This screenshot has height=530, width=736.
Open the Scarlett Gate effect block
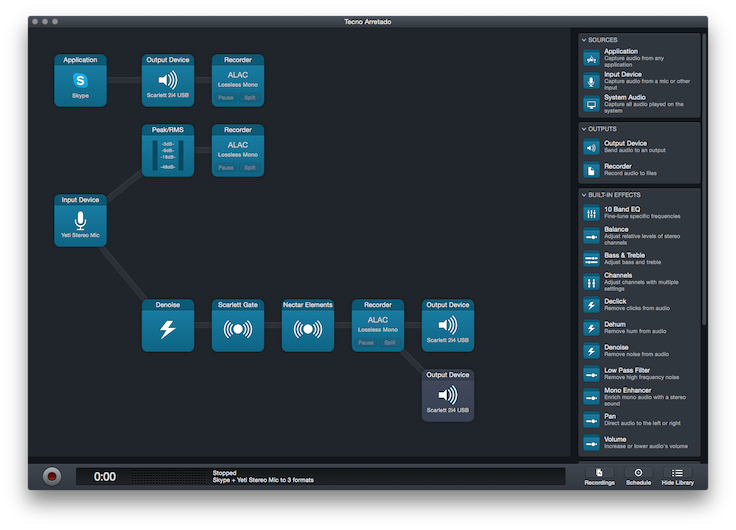(237, 326)
